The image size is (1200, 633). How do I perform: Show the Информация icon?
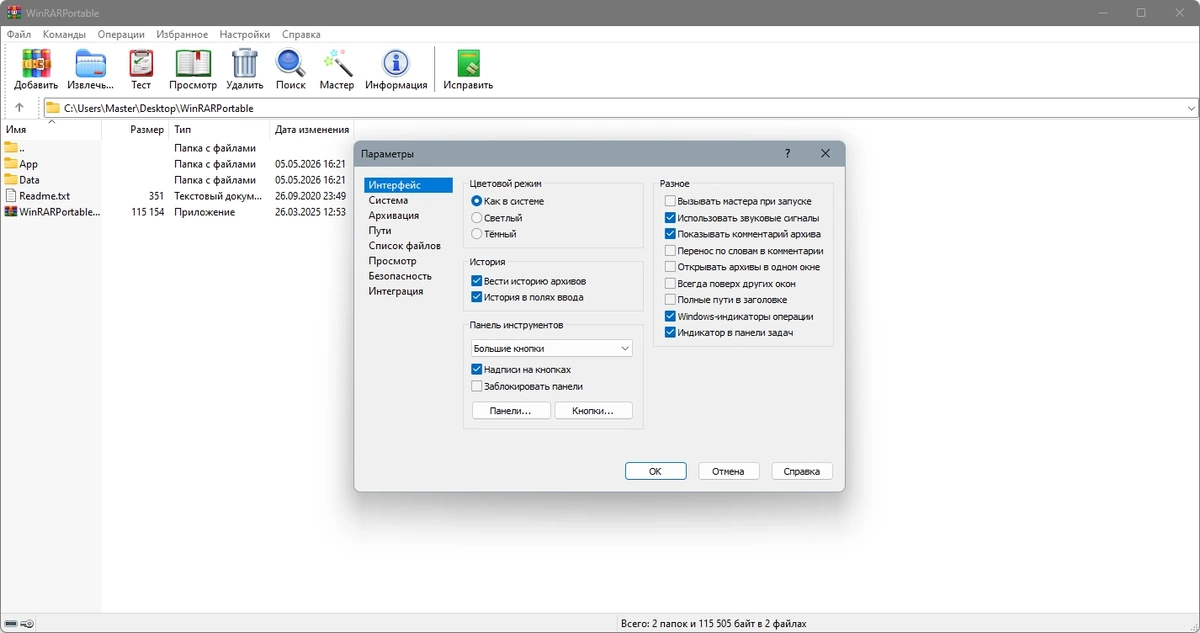pyautogui.click(x=396, y=63)
